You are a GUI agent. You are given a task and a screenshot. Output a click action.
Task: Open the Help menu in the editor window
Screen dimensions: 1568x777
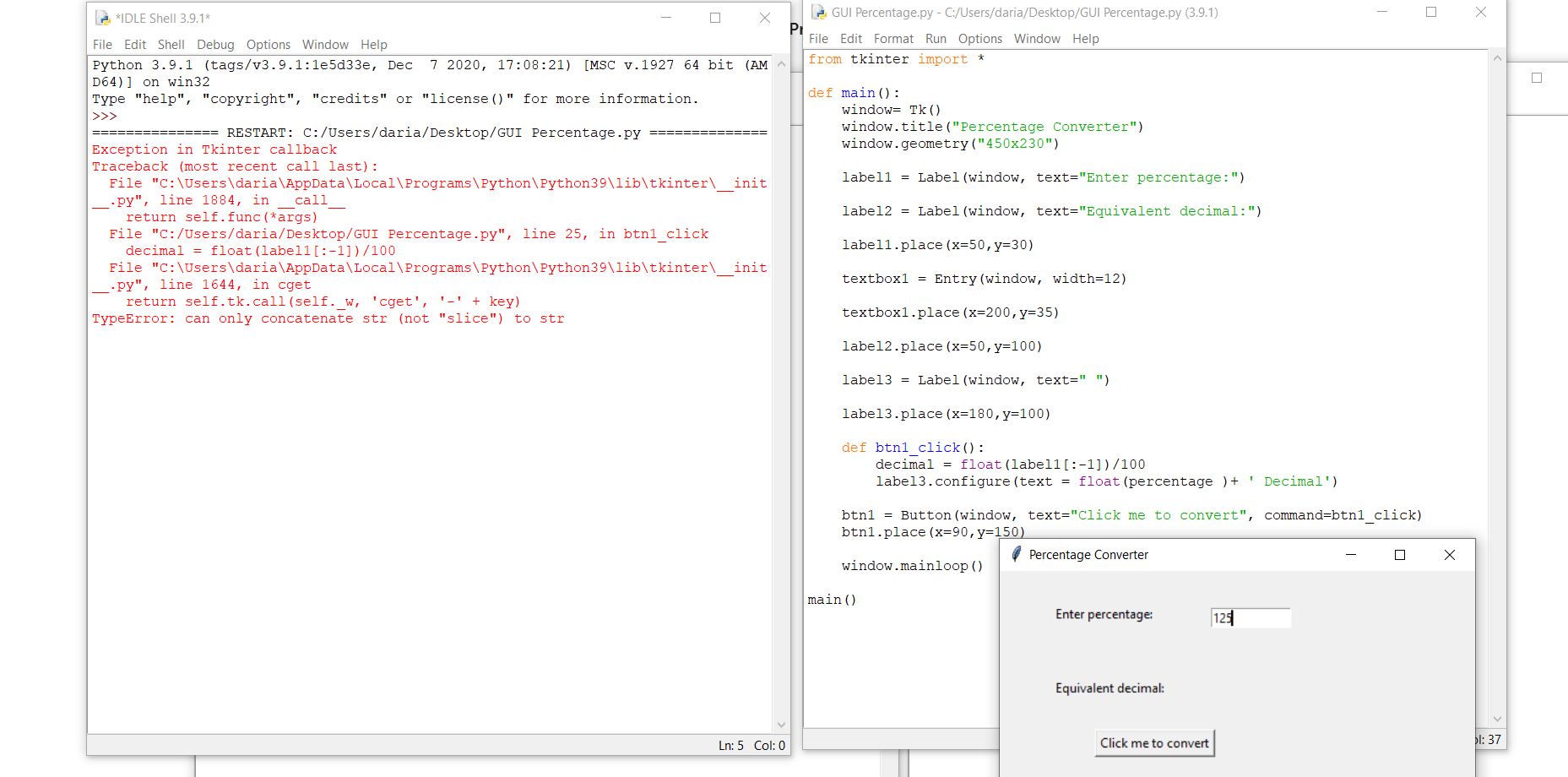1086,38
